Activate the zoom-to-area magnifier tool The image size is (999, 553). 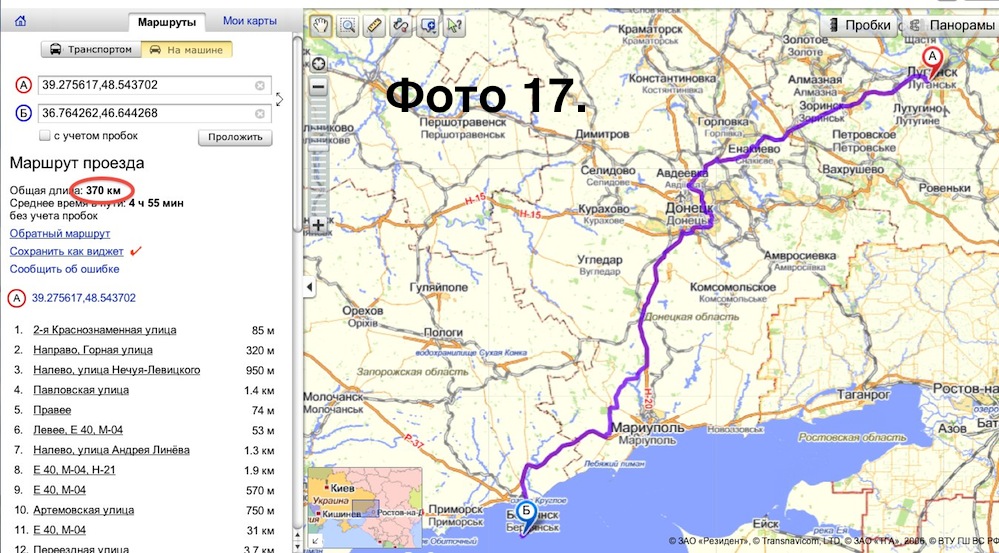pos(348,25)
